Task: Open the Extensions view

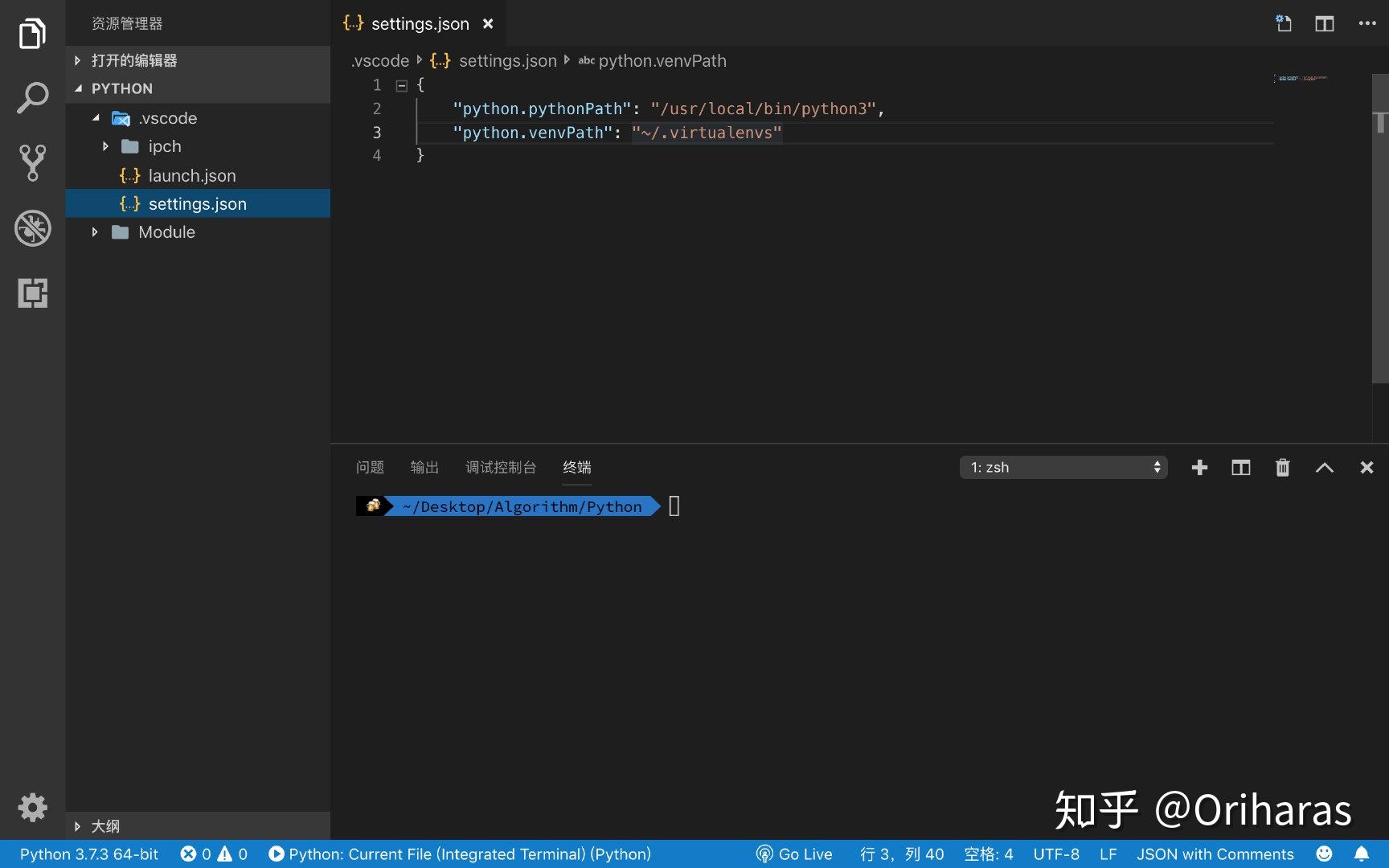Action: [32, 293]
